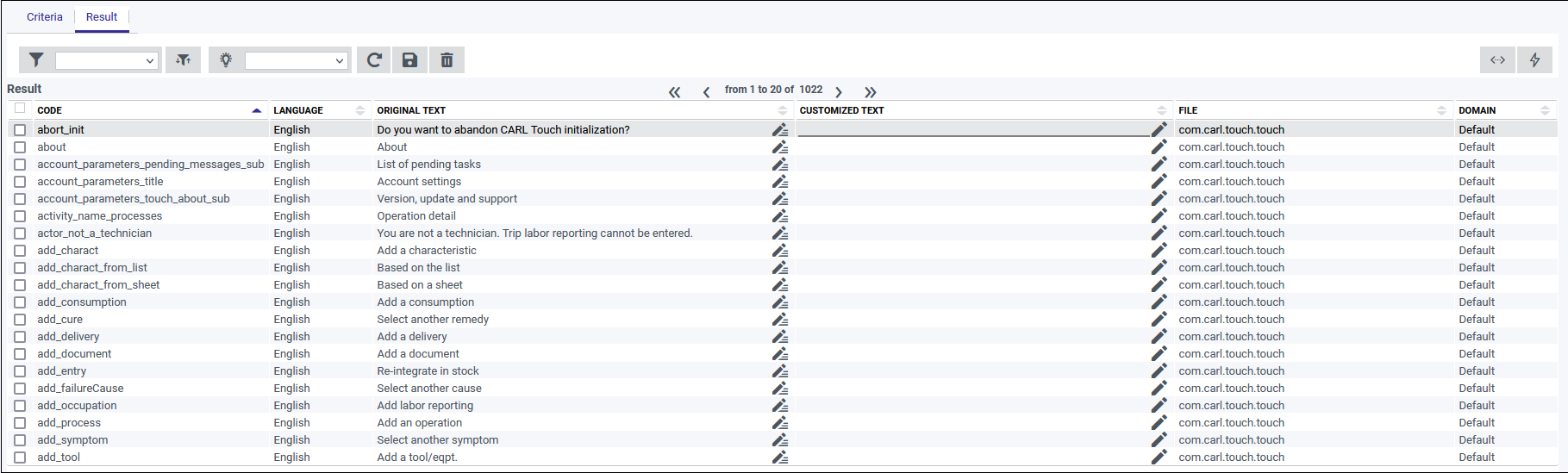Open the filter selection dropdown
The width and height of the screenshot is (1568, 473).
[107, 60]
